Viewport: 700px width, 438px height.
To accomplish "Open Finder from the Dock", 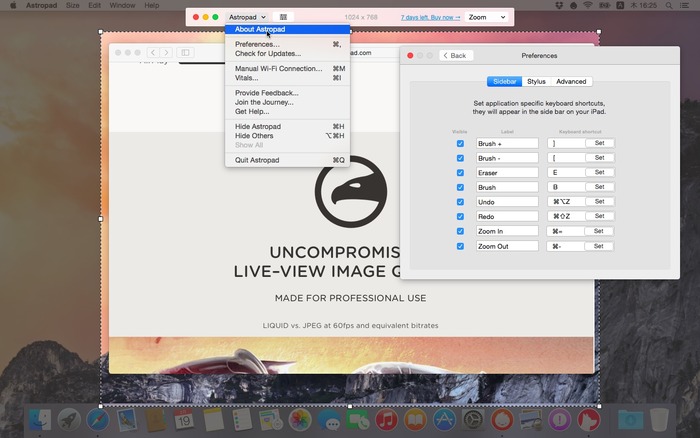I will tap(40, 420).
